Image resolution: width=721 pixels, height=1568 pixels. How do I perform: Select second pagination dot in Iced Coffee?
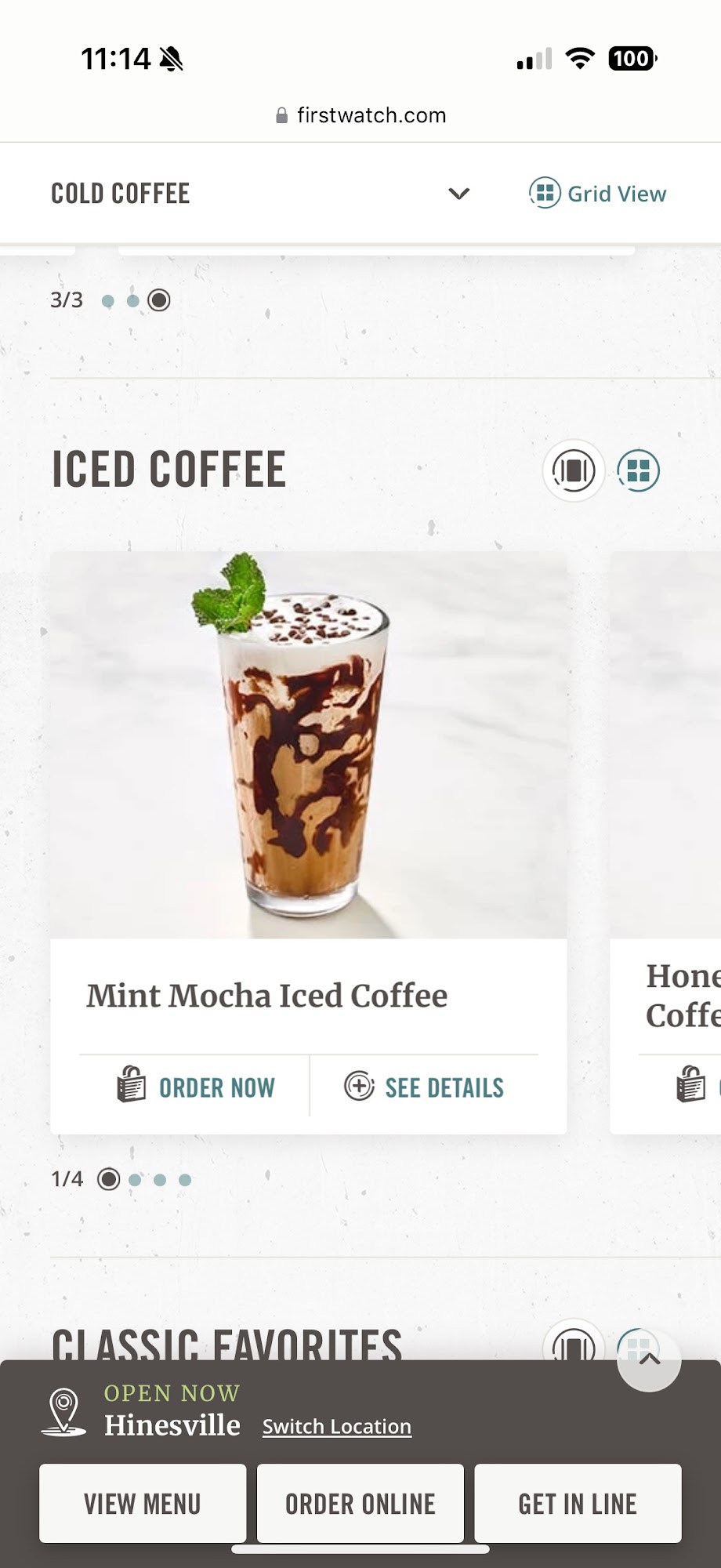point(135,1179)
